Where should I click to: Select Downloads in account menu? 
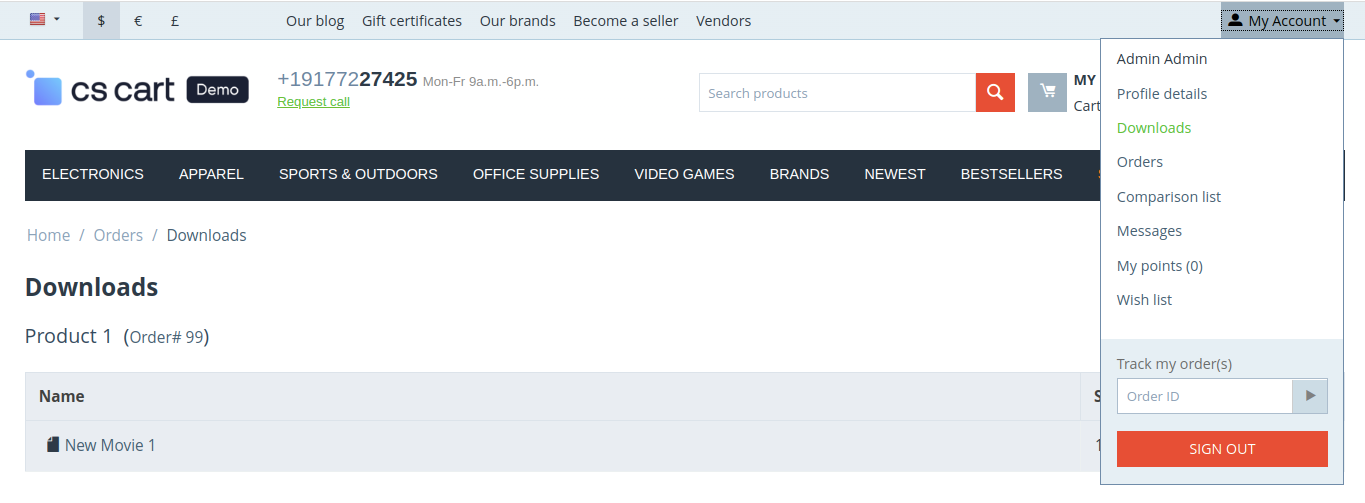point(1154,128)
